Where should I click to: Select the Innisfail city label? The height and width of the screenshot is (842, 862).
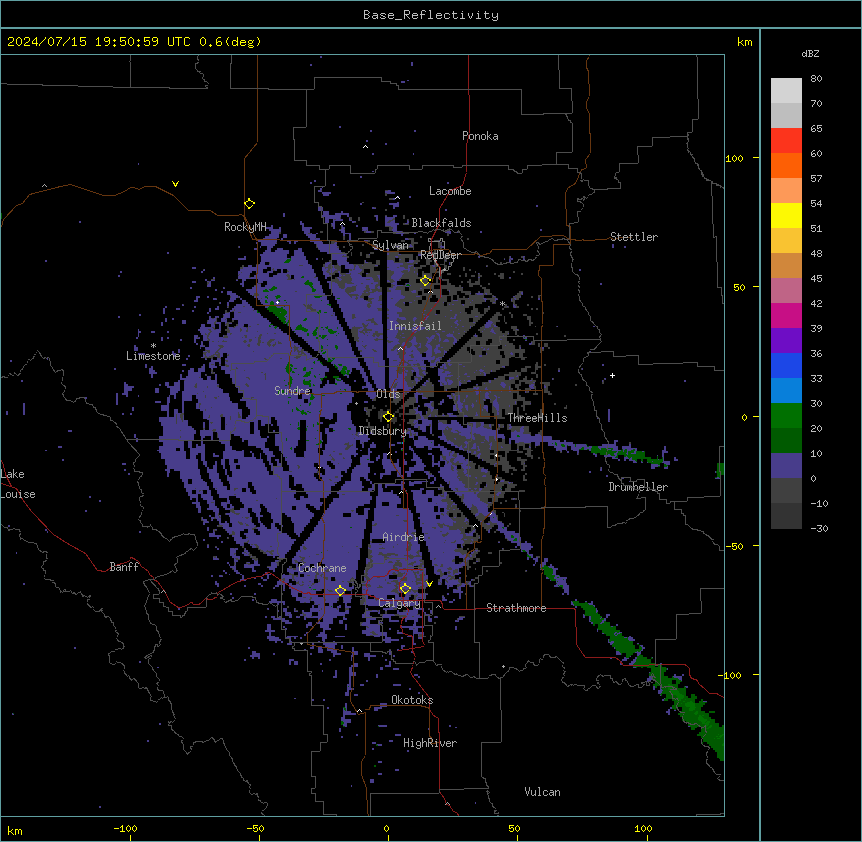415,326
